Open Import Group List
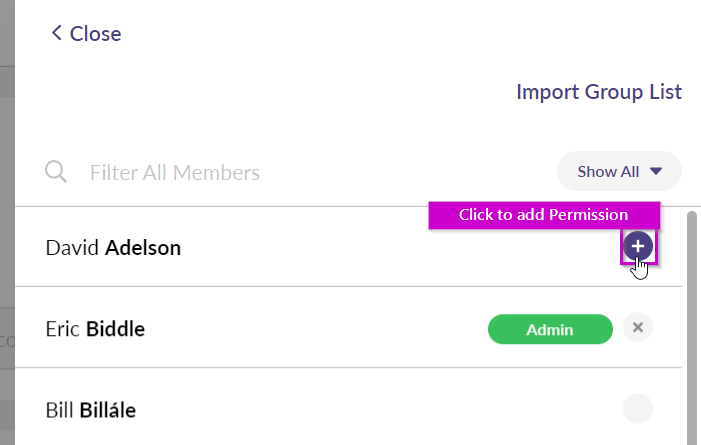701x445 pixels. tap(599, 92)
